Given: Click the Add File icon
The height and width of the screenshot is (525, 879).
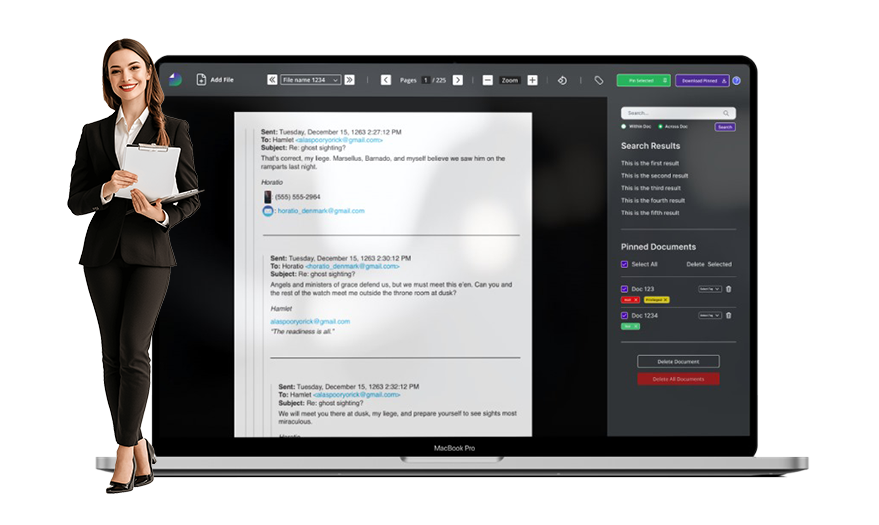Looking at the screenshot, I should (201, 80).
